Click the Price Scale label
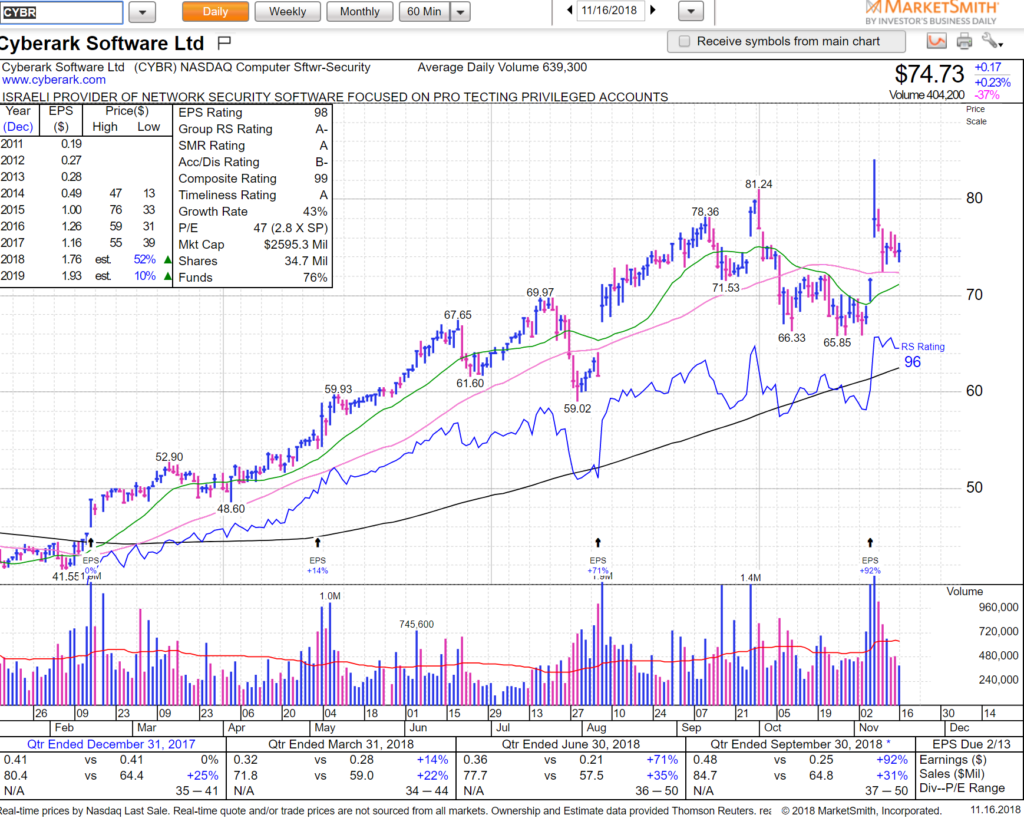1024x828 pixels. coord(976,116)
